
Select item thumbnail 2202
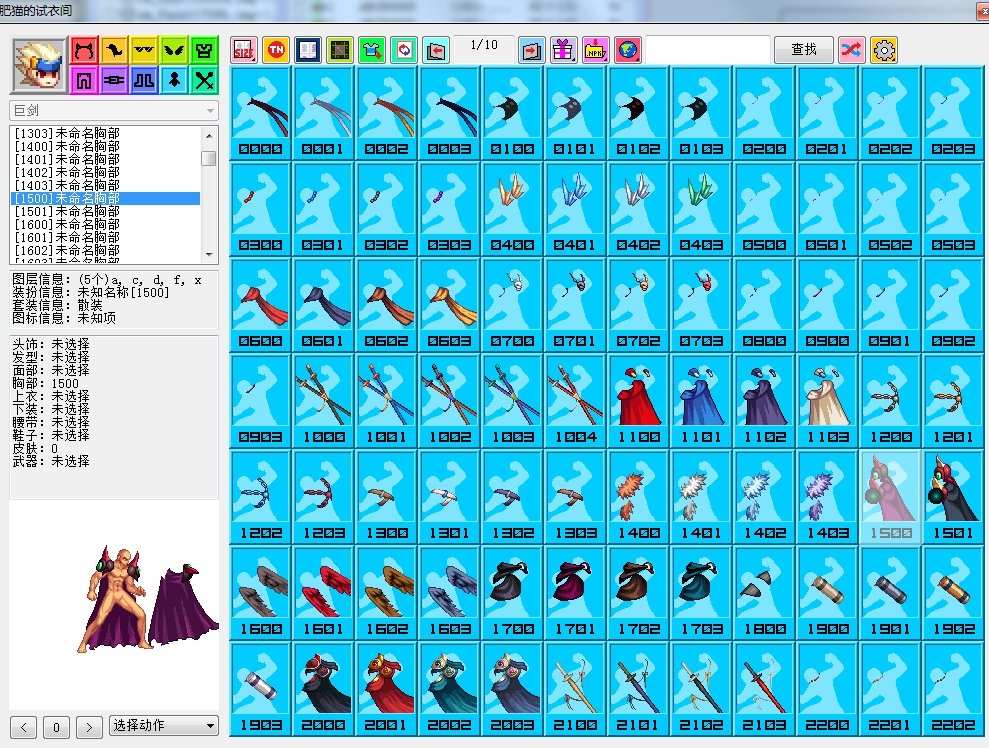tap(953, 689)
